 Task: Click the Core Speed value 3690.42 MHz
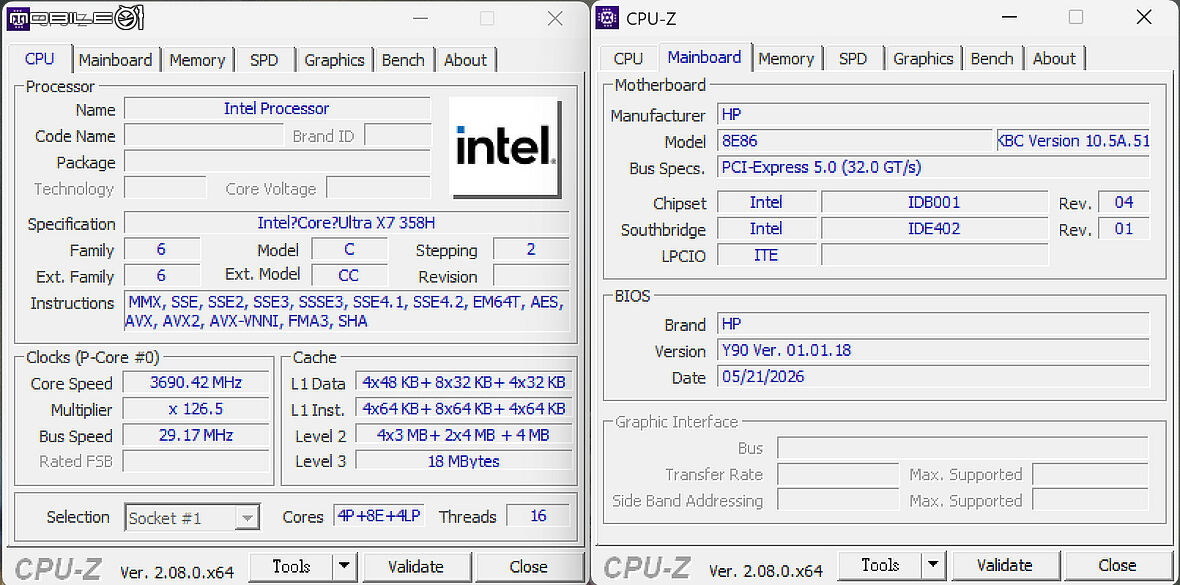196,382
